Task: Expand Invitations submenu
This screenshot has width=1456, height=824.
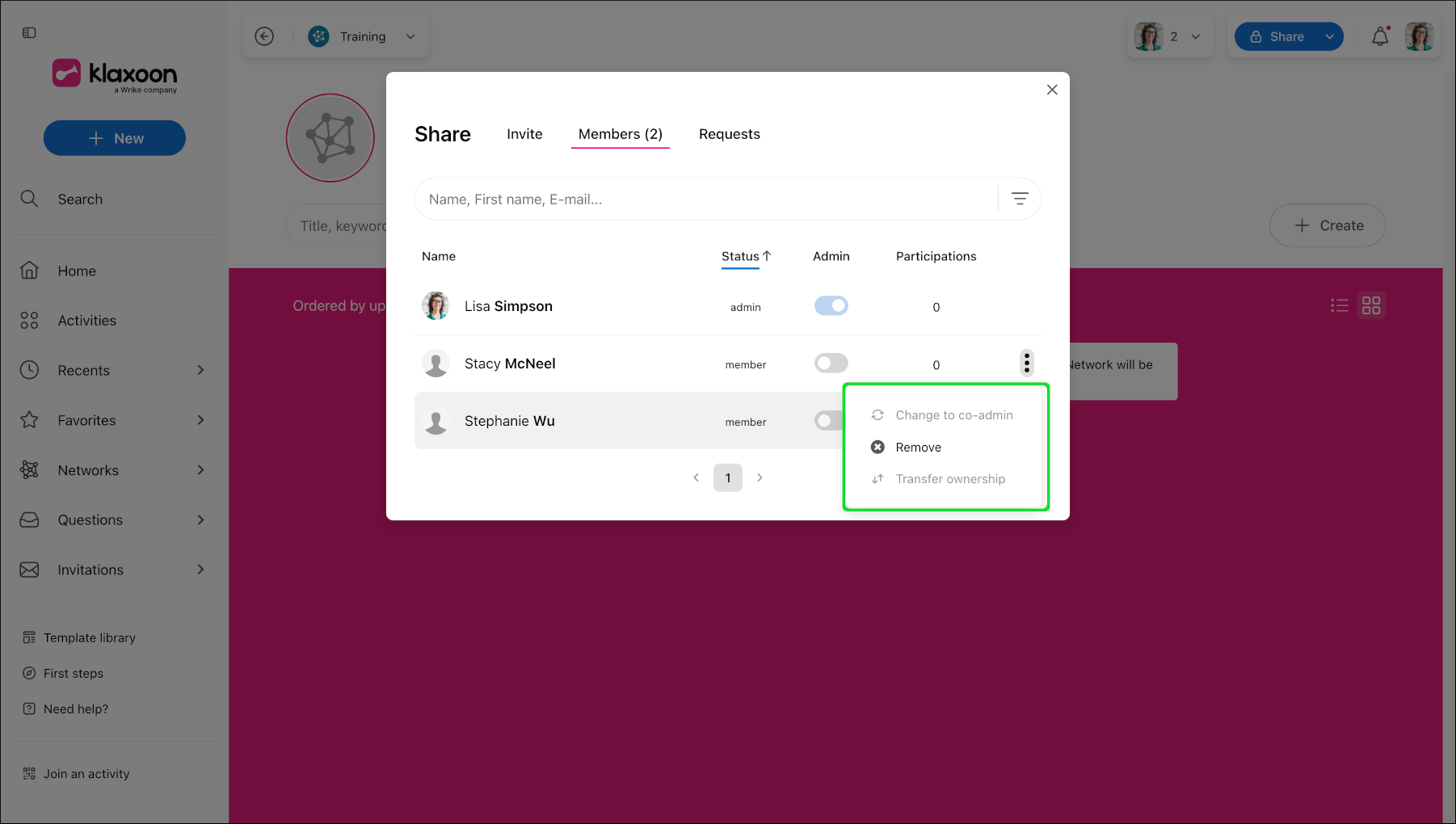Action: (200, 570)
